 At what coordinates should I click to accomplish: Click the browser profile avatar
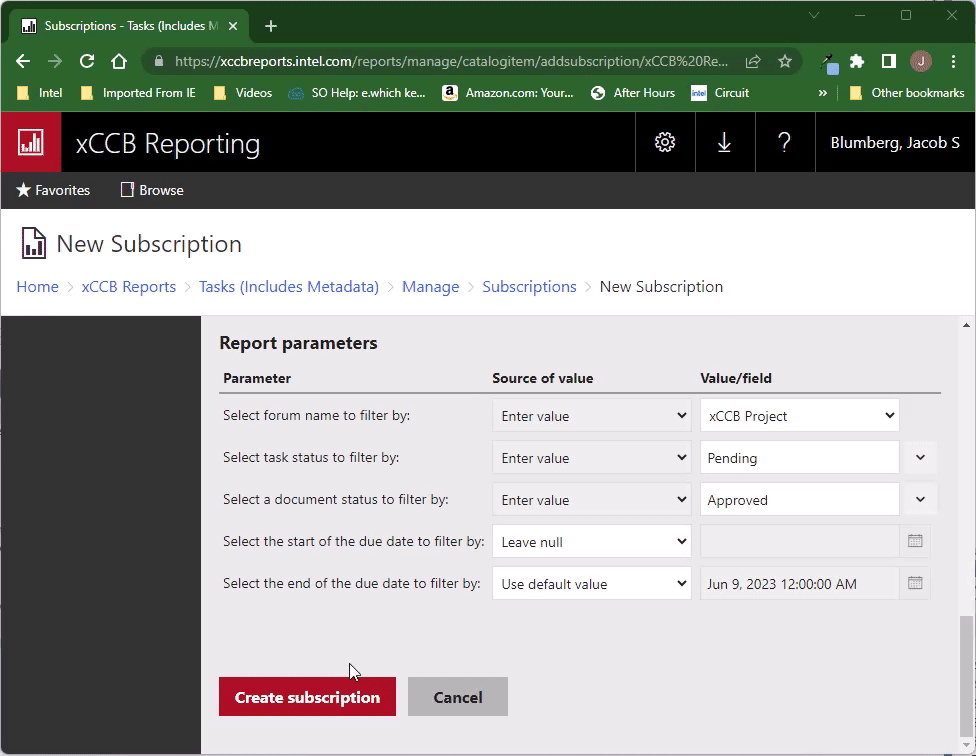point(921,61)
